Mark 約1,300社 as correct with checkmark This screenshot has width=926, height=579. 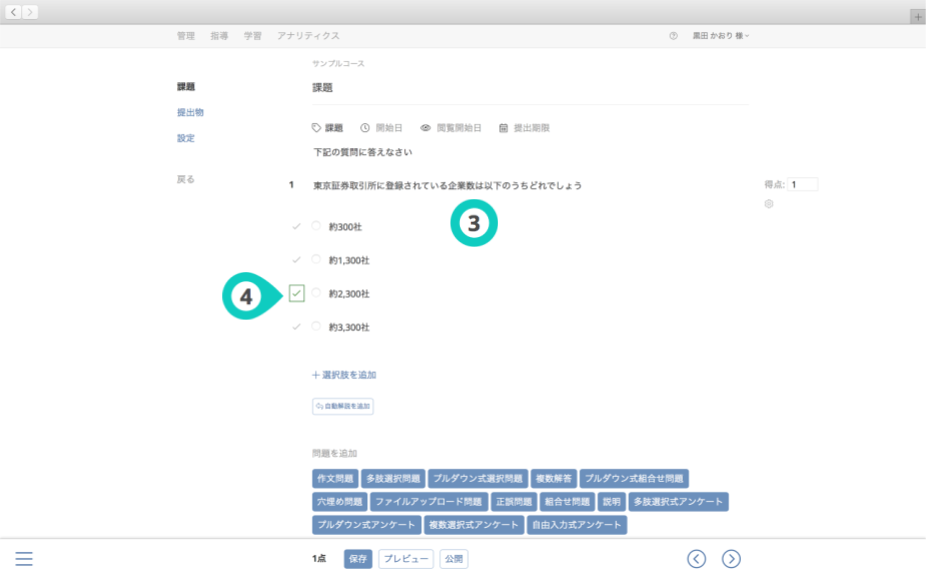point(296,260)
